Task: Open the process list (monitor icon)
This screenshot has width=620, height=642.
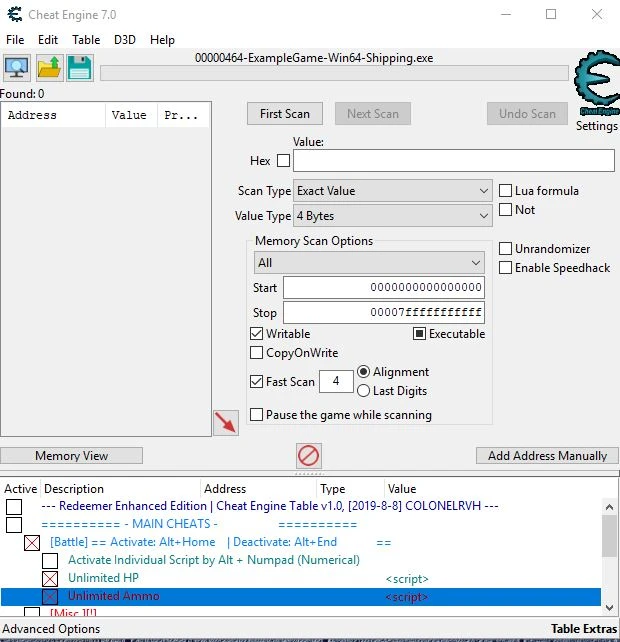Action: click(x=16, y=68)
